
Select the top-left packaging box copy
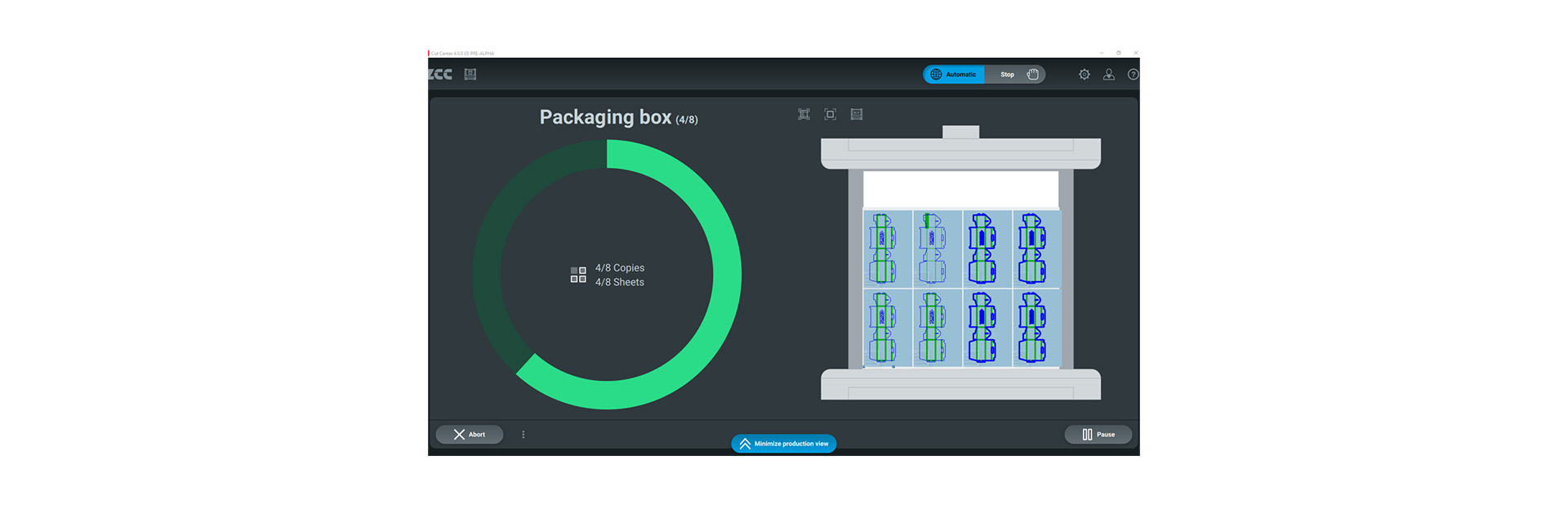pyautogui.click(x=888, y=249)
